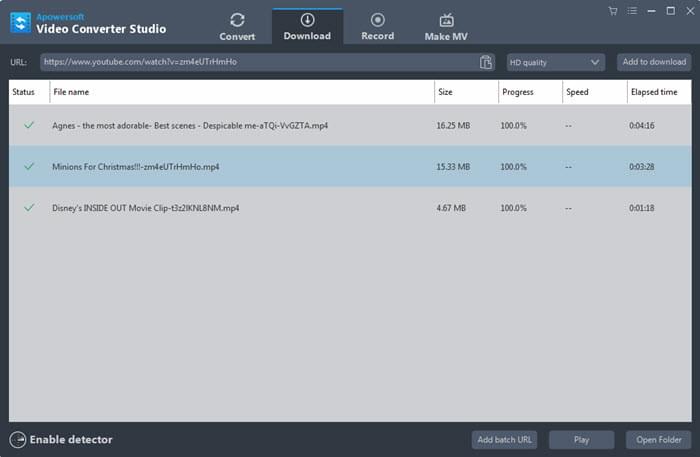Sort by the Size column header
This screenshot has width=700, height=457.
click(x=465, y=92)
